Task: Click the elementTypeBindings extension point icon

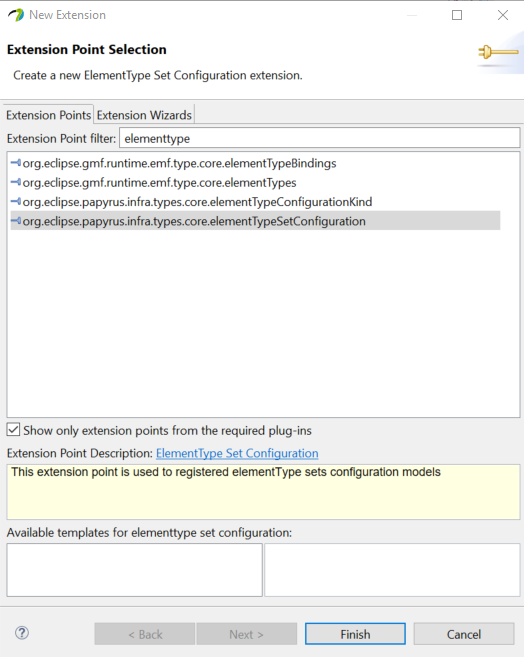Action: coord(16,163)
